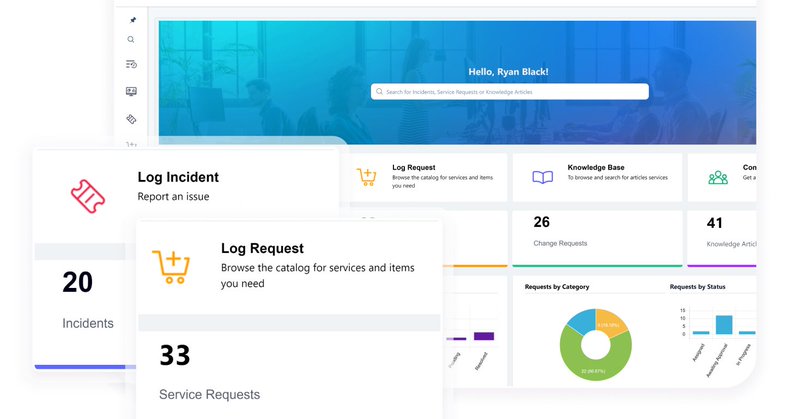Click the 'Change Requests' label
This screenshot has height=419, width=800.
560,243
